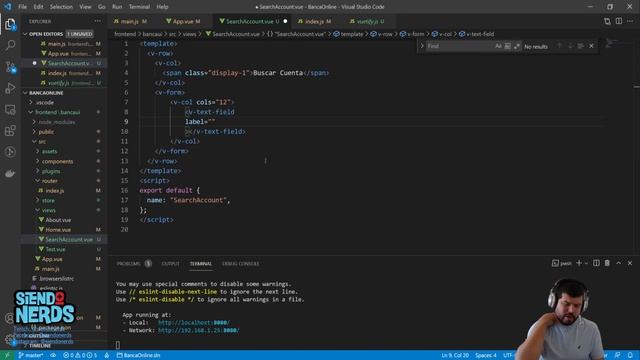Open index.js under the router folder
The width and height of the screenshot is (640, 360).
coord(55,191)
